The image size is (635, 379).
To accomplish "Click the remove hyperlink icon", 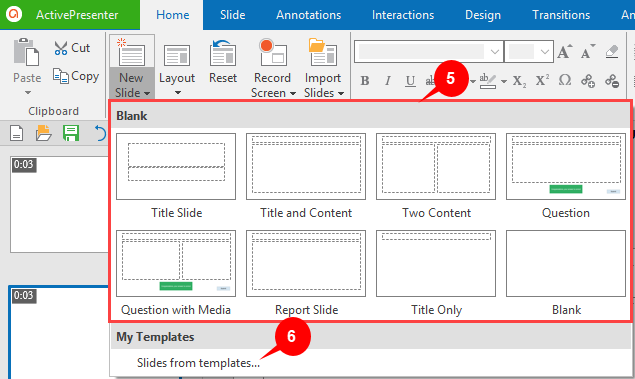I will (x=612, y=81).
